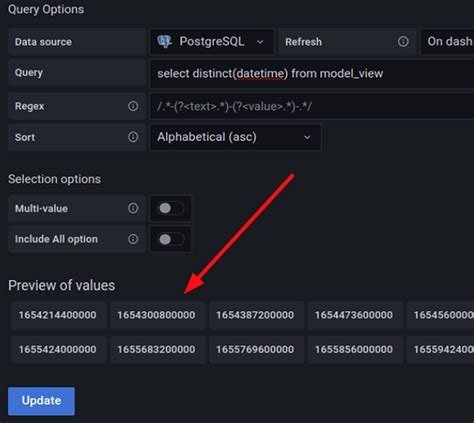Screen dimensions: 474x423
Task: Click into the Query text field
Action: pos(312,74)
